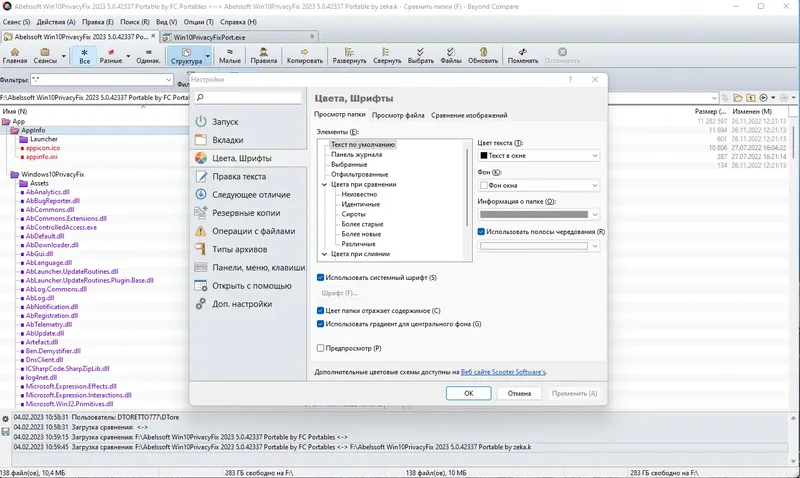Image resolution: width=800 pixels, height=478 pixels.
Task: Open the Фильтры filter combo box dropdown
Action: pos(168,80)
